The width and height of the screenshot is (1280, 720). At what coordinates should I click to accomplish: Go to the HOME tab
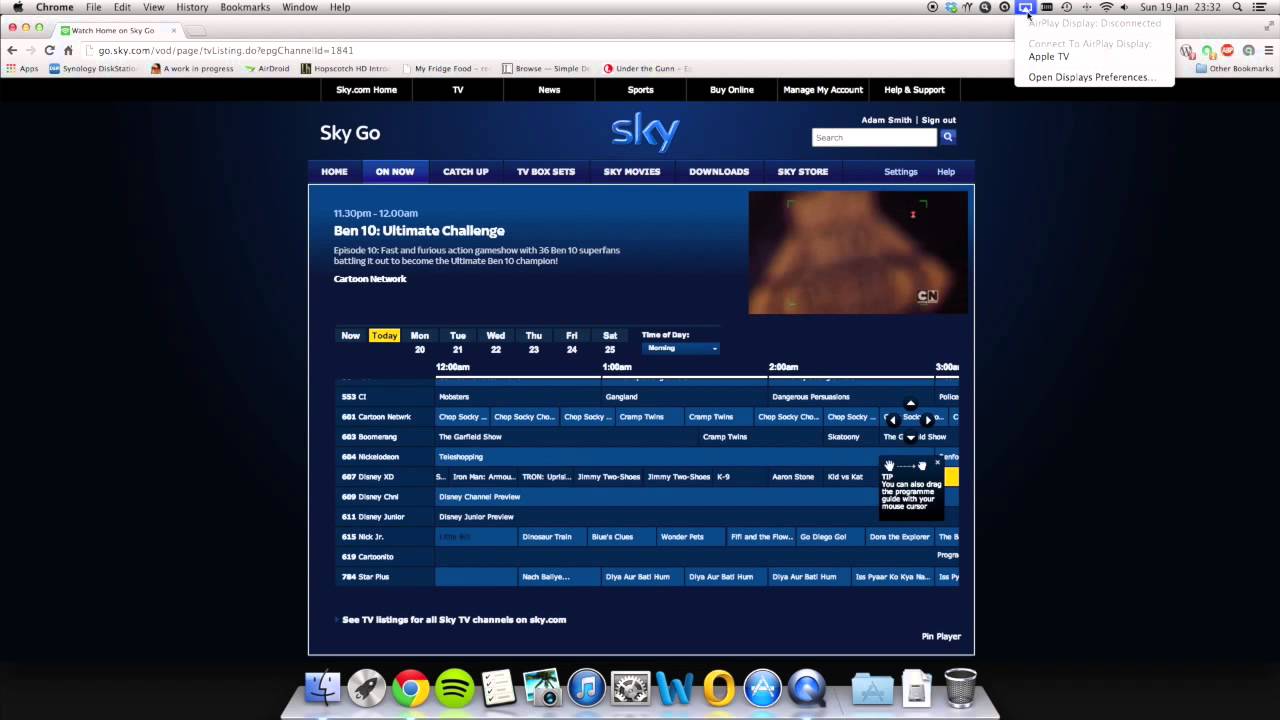[334, 172]
